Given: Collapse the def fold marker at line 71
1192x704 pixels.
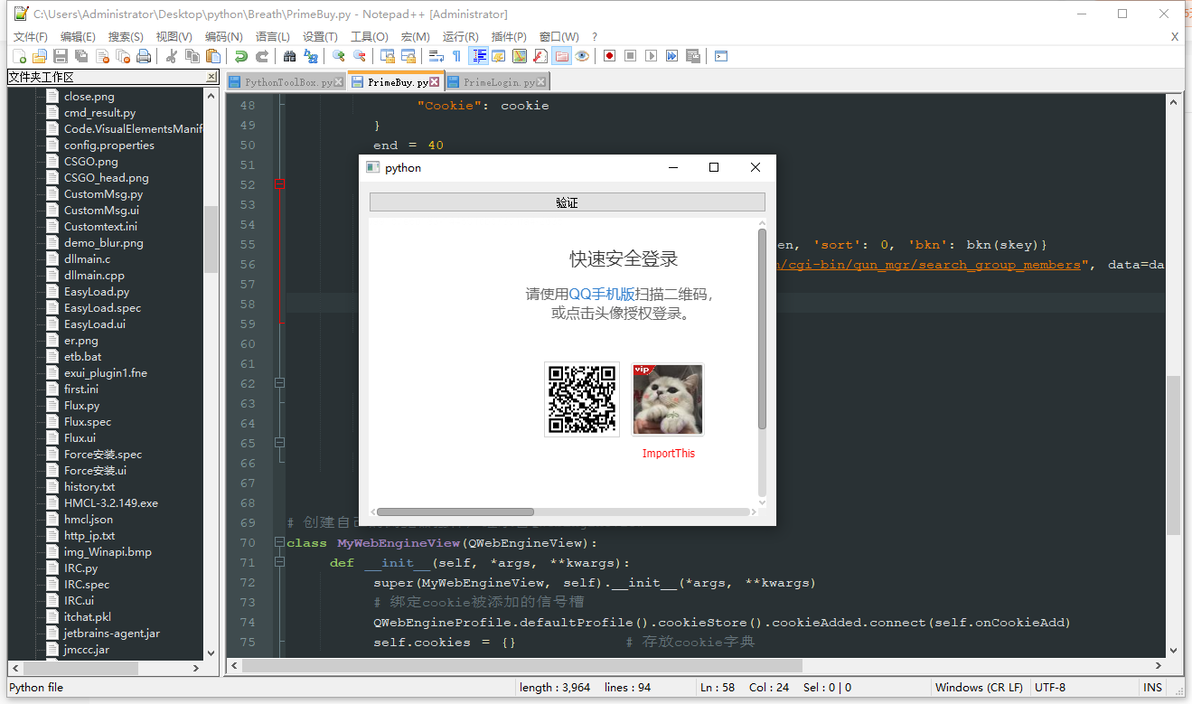Looking at the screenshot, I should pyautogui.click(x=280, y=562).
